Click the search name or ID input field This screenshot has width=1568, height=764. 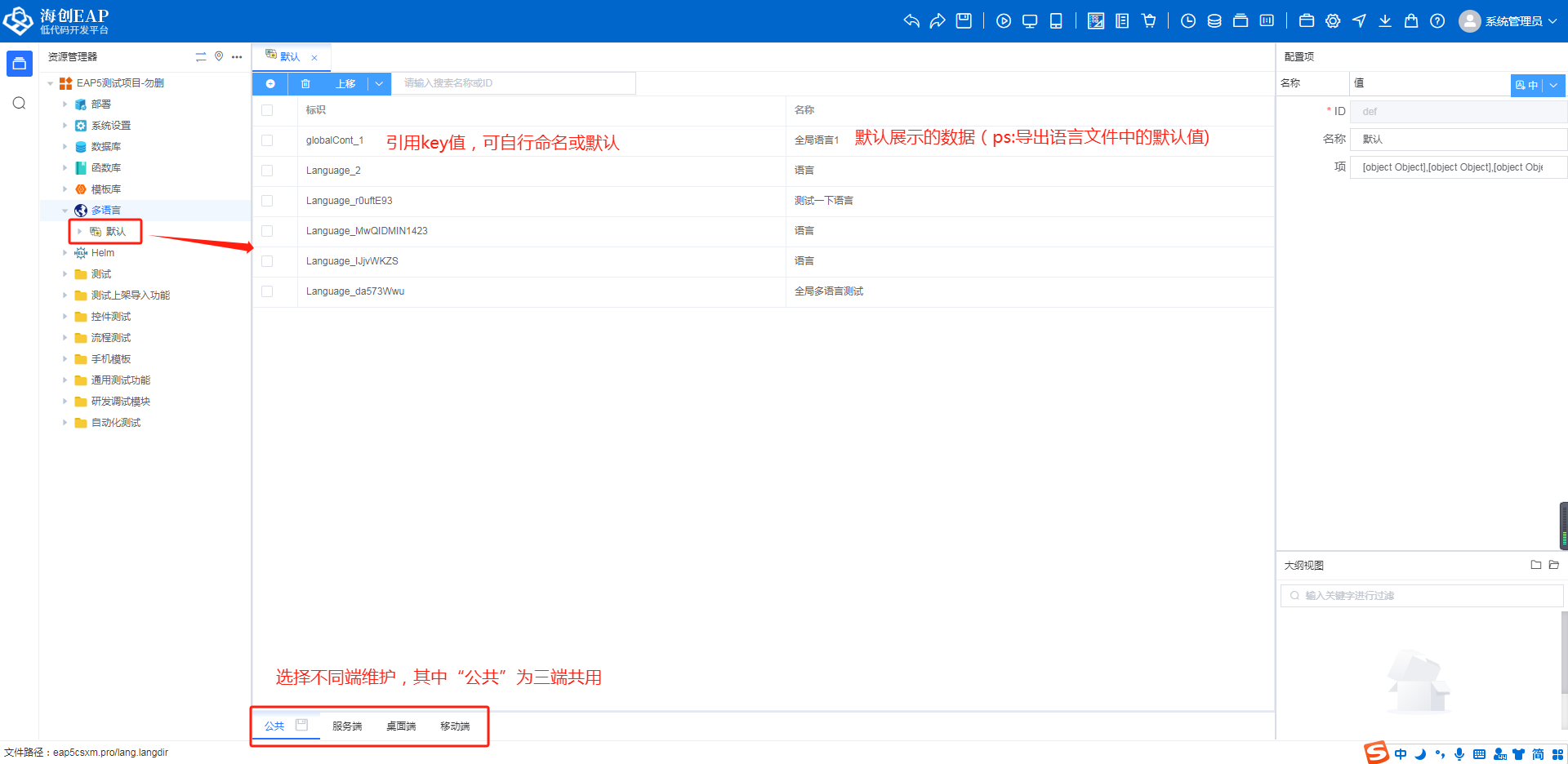point(513,83)
